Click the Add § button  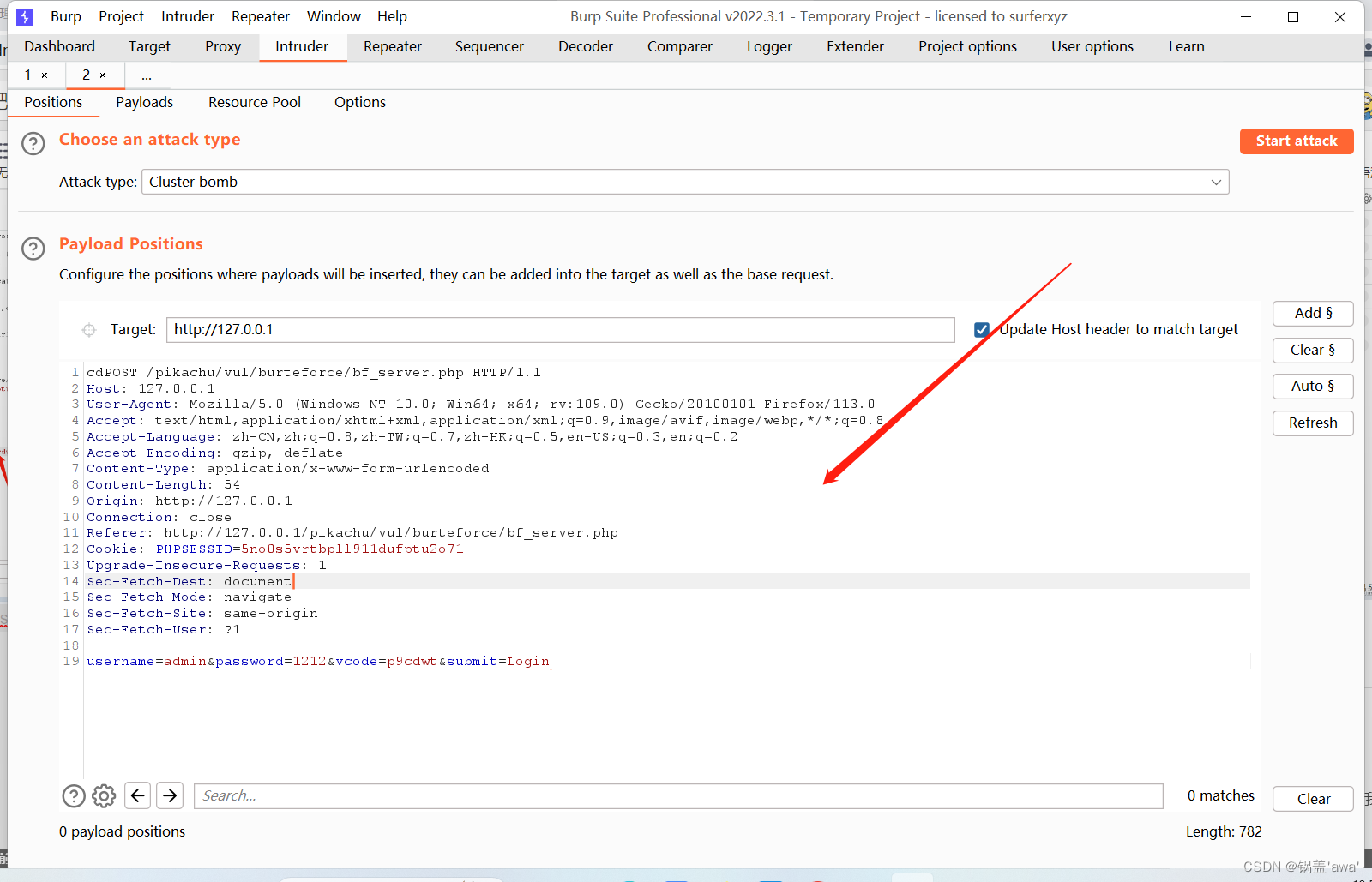(1313, 314)
